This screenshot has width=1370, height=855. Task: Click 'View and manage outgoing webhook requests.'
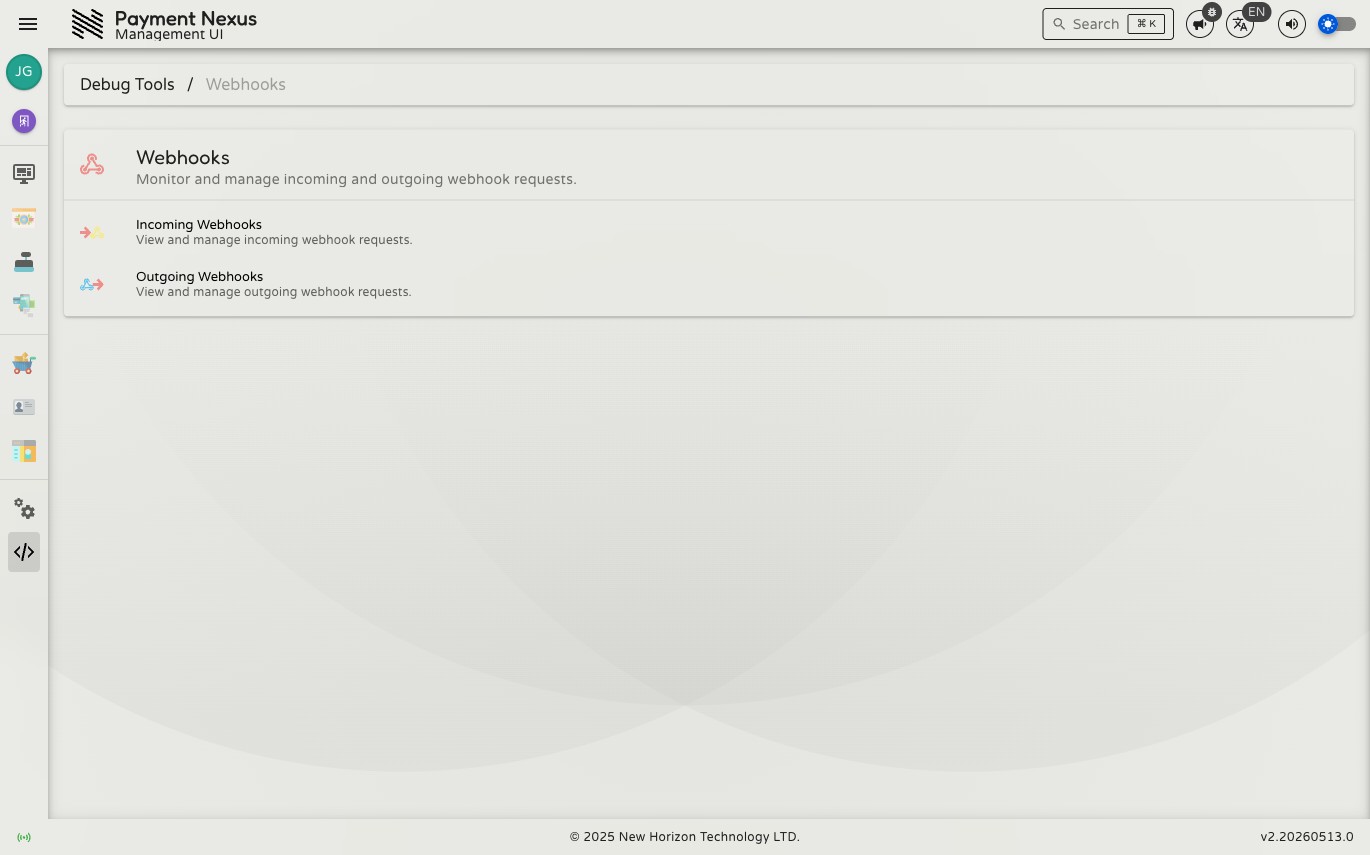coord(274,292)
